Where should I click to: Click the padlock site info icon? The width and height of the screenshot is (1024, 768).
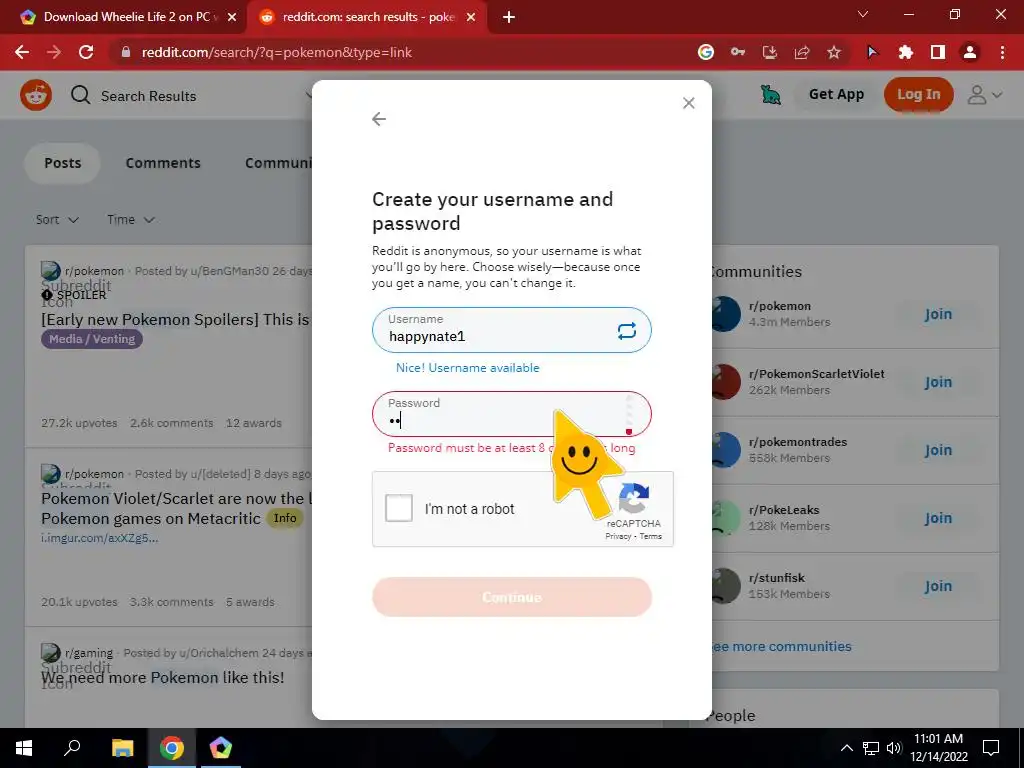(x=126, y=52)
